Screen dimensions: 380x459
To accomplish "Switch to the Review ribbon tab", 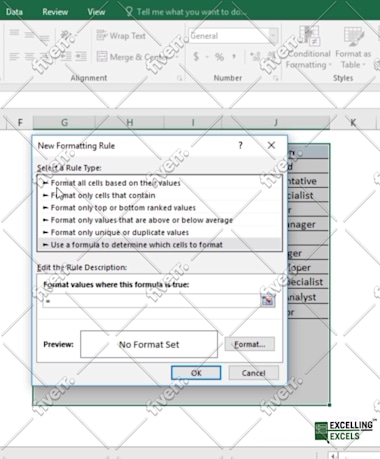I will (x=55, y=12).
